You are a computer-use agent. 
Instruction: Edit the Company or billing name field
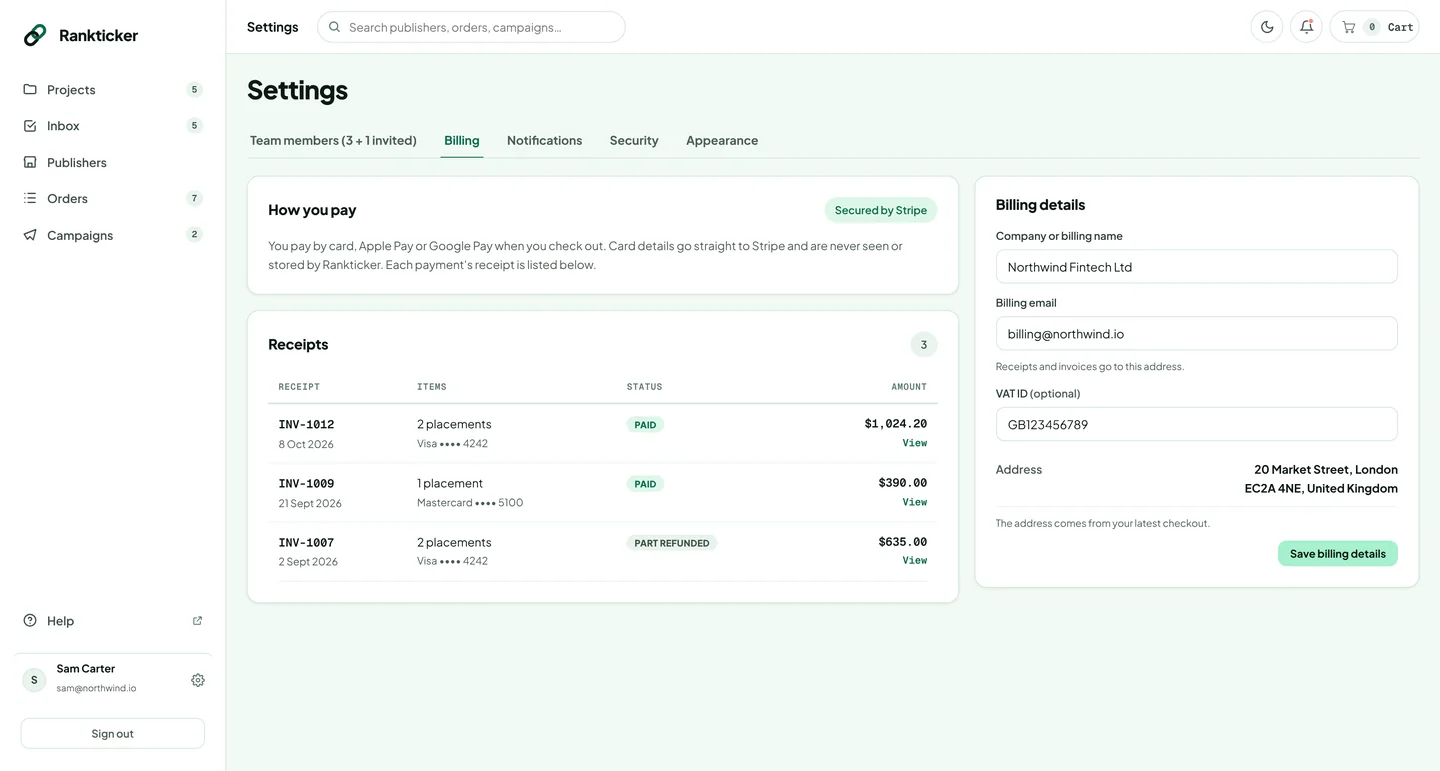(1196, 267)
